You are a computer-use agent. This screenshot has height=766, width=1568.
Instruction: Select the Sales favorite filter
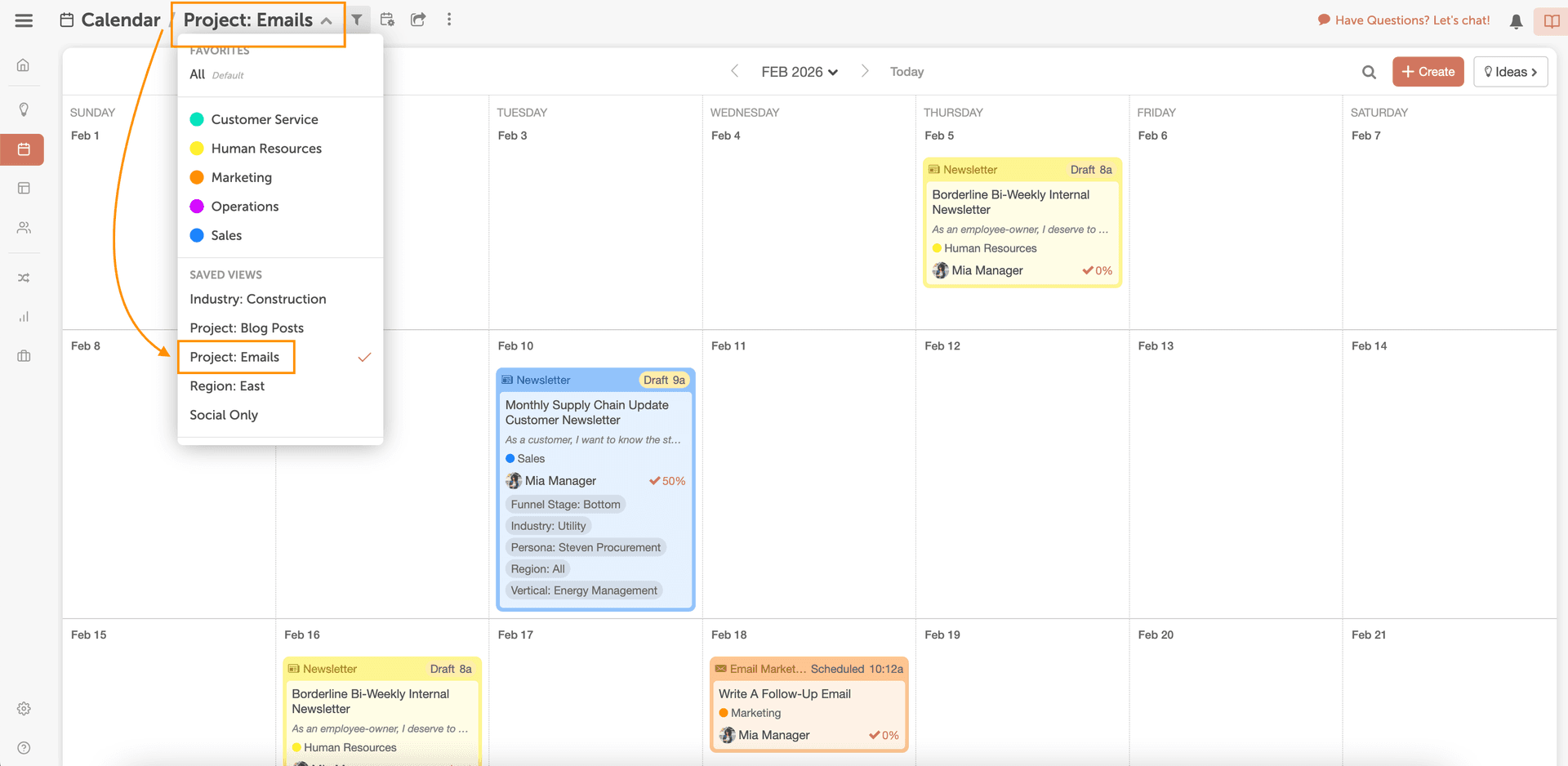(226, 235)
